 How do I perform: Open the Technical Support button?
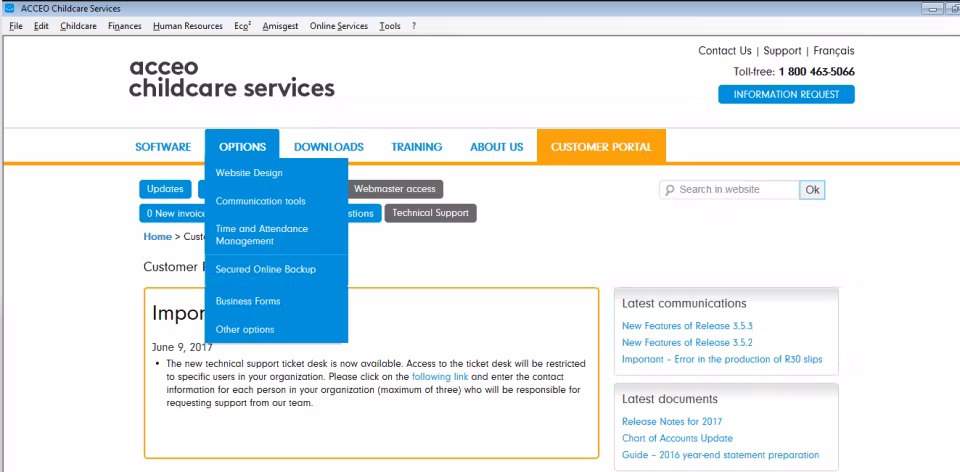click(x=429, y=213)
